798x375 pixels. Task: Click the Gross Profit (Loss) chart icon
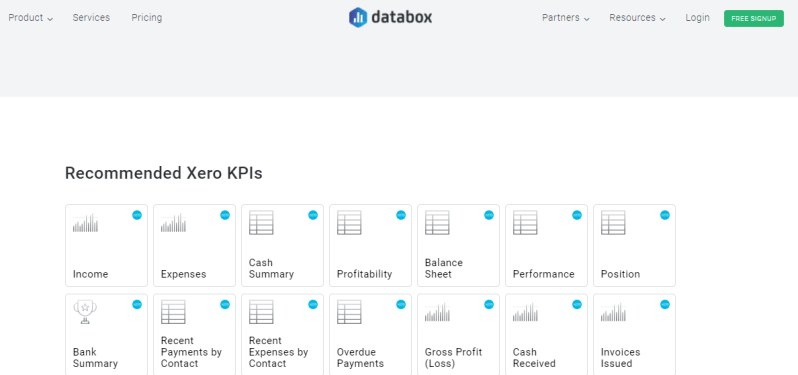pos(438,312)
